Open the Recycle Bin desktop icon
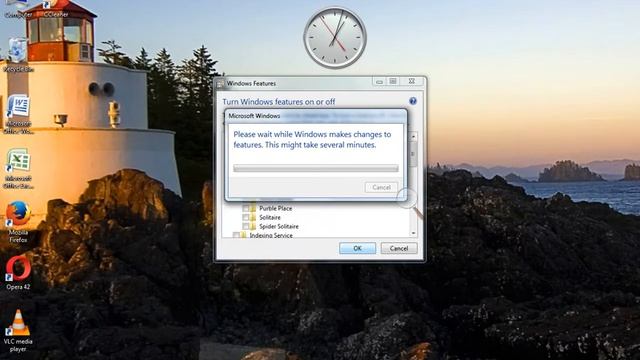The height and width of the screenshot is (360, 640). point(18,55)
